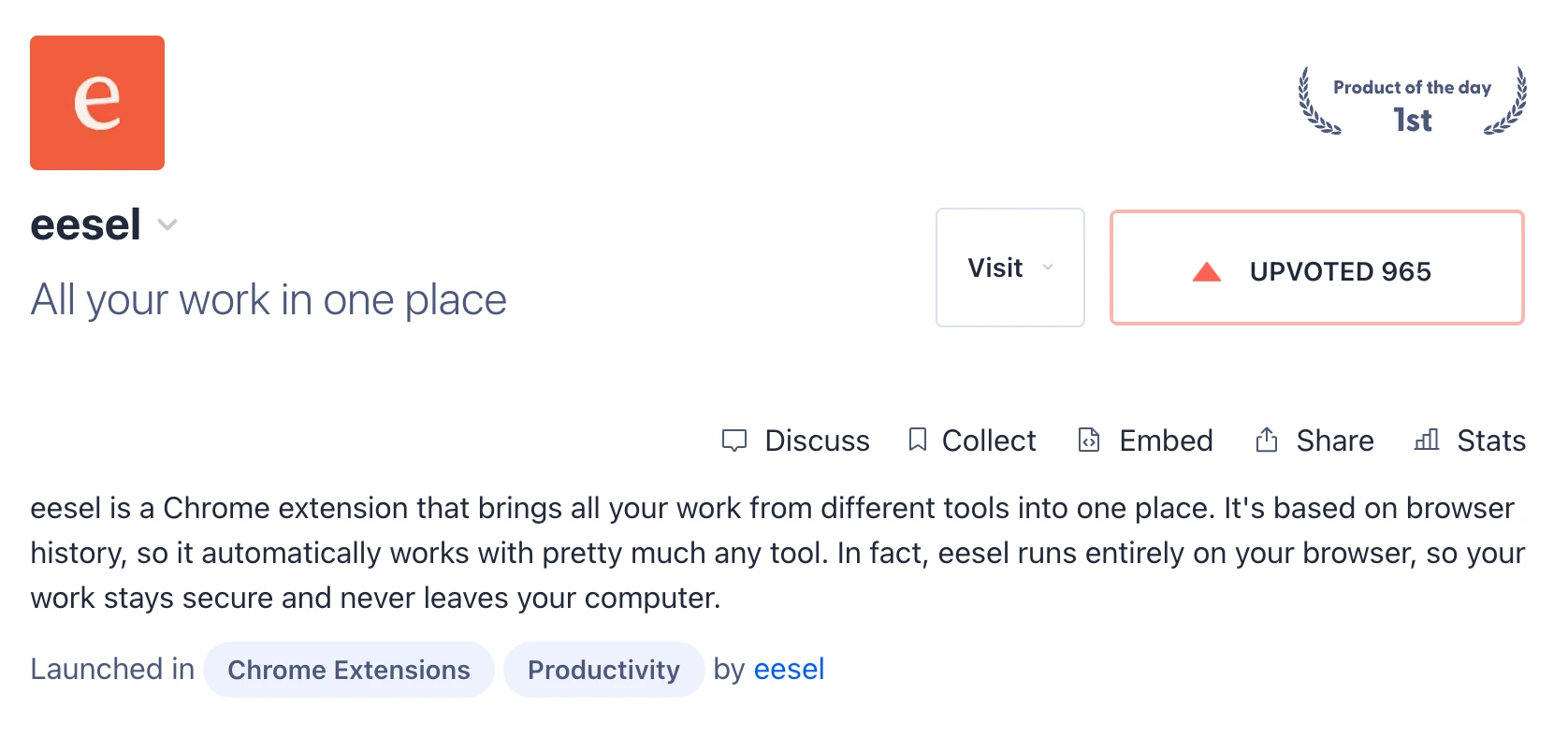This screenshot has height=737, width=1568.
Task: Click the Collect bookmark icon
Action: (x=918, y=440)
